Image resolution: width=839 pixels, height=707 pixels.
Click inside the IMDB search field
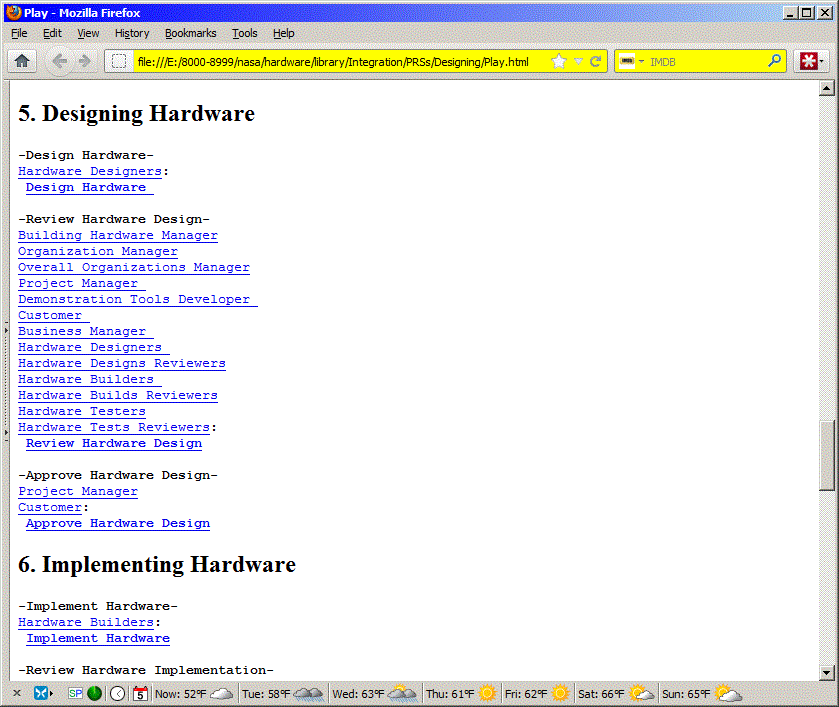click(706, 62)
